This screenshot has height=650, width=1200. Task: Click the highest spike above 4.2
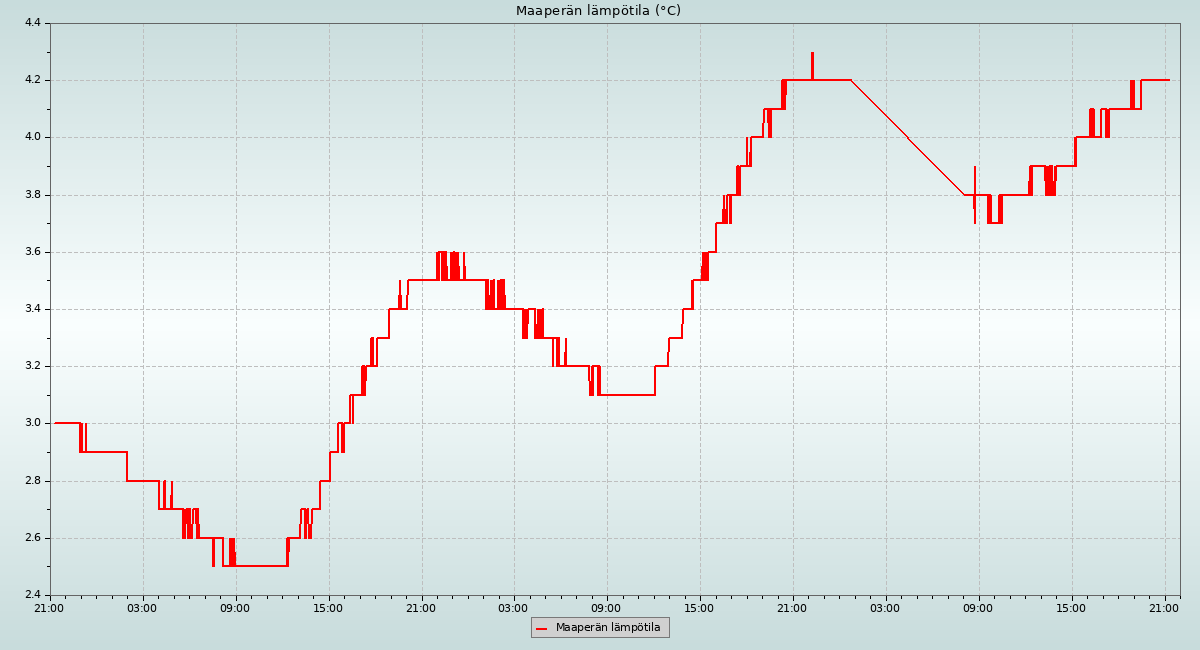click(x=812, y=56)
